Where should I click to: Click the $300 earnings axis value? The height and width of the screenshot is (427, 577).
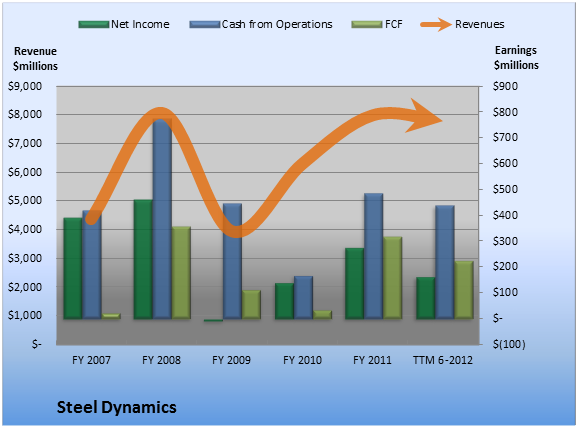[x=505, y=241]
